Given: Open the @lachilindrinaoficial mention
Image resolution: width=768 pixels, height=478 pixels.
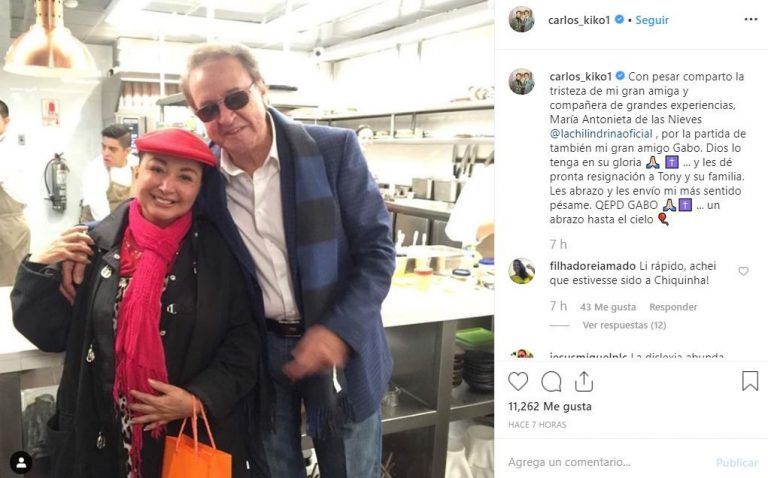Looking at the screenshot, I should click(601, 134).
